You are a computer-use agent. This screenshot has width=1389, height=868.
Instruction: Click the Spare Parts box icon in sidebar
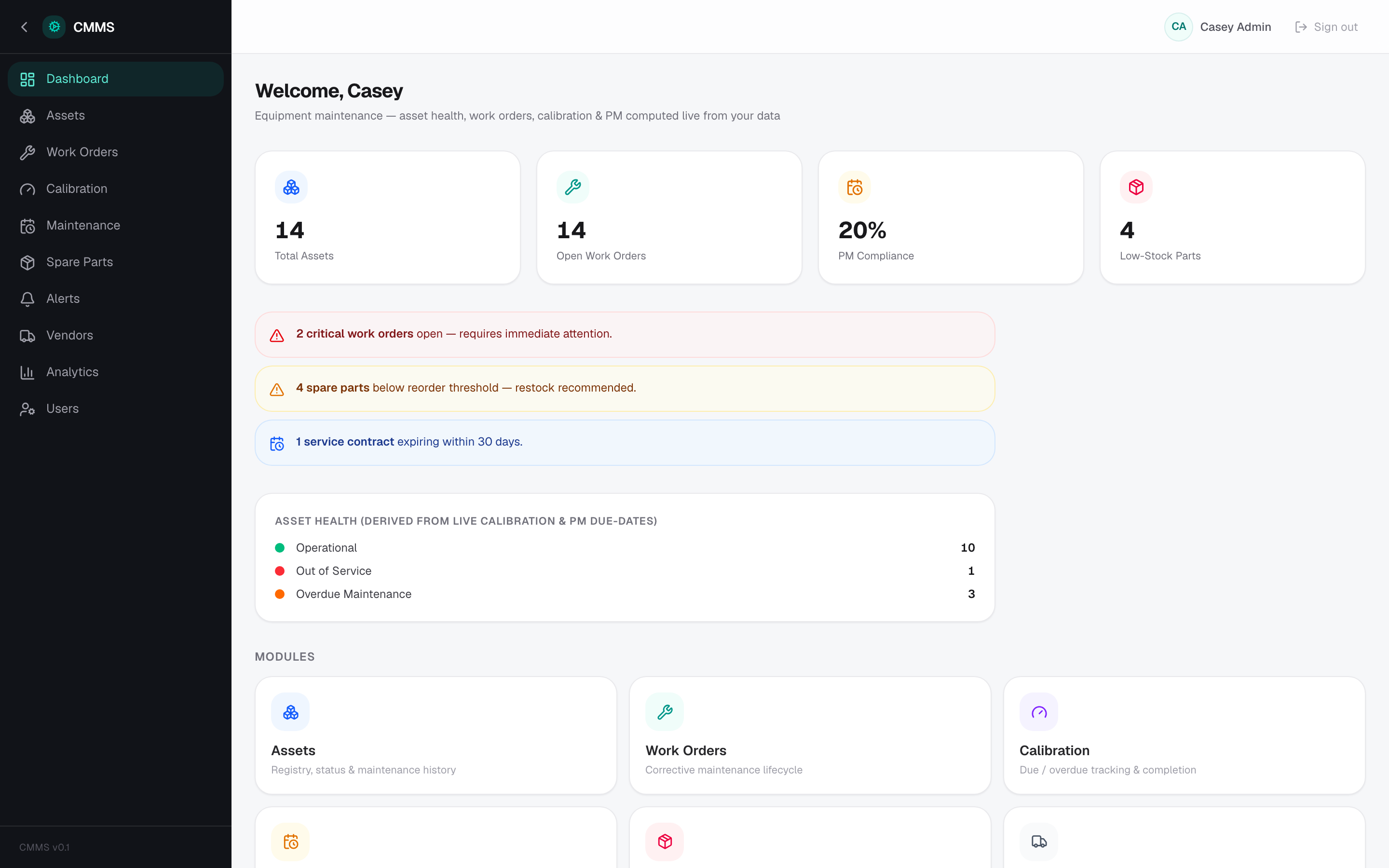pos(27,262)
